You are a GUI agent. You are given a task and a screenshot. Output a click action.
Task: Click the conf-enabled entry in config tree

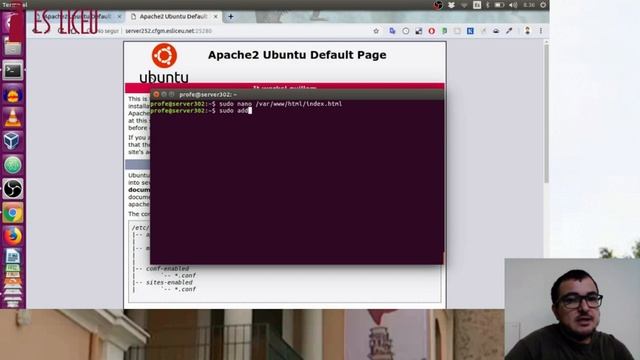(167, 269)
